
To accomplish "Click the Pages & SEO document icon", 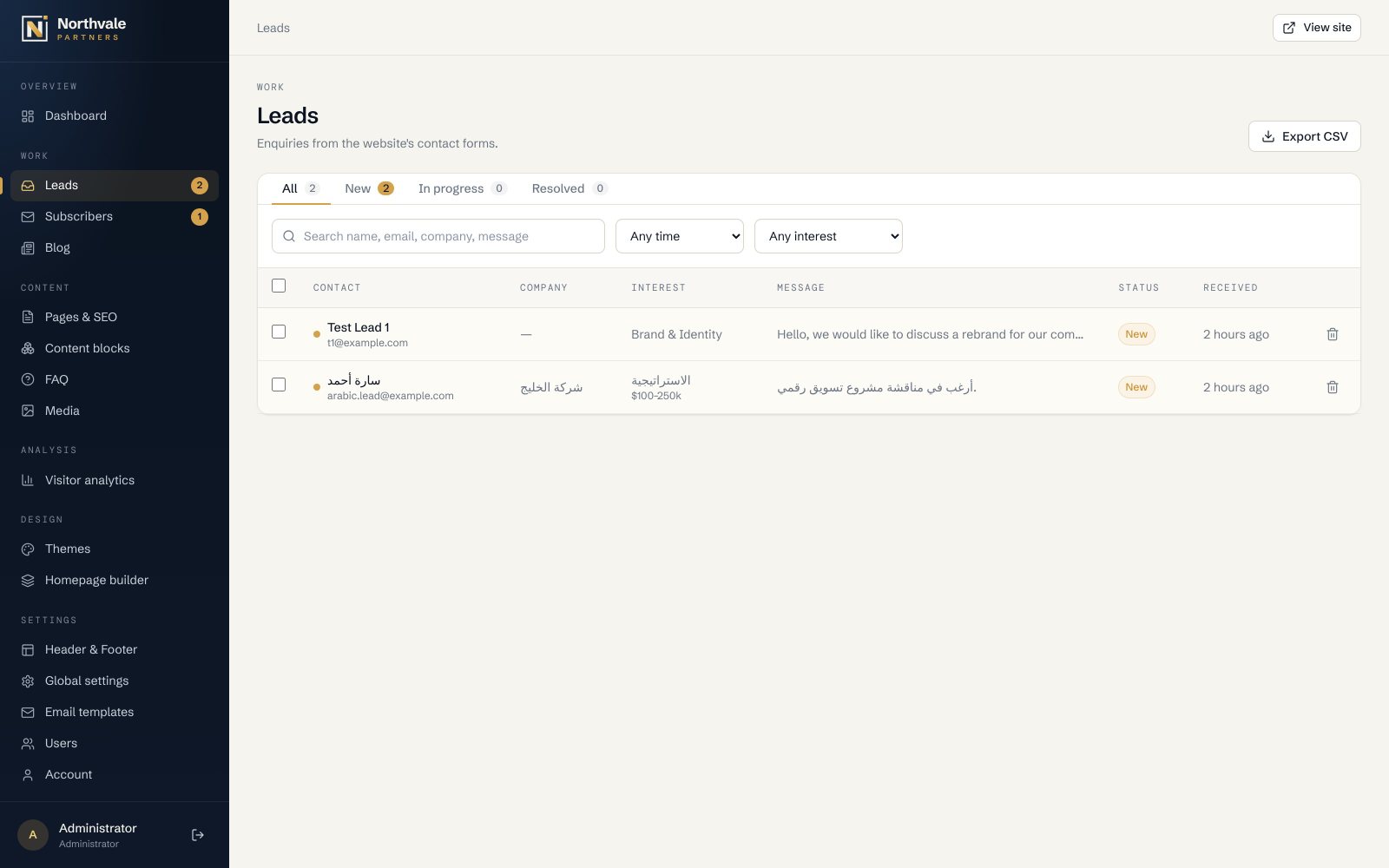I will pos(28,318).
